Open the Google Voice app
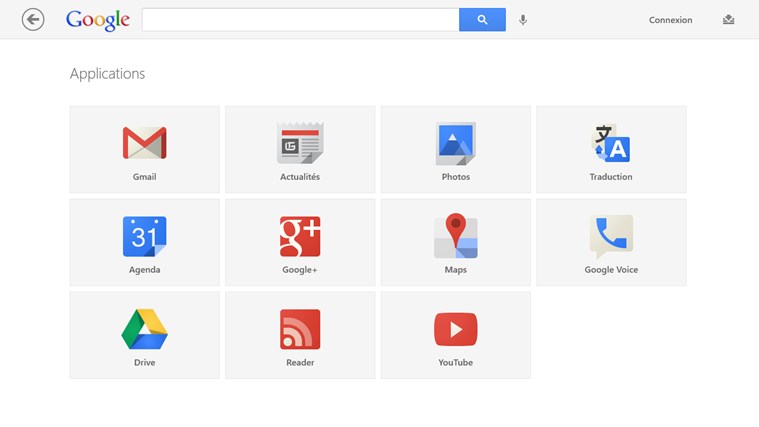The image size is (759, 427). 611,242
